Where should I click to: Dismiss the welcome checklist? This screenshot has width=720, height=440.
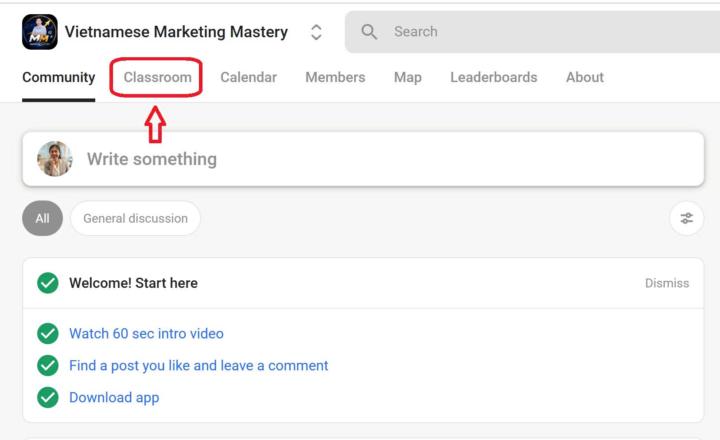click(x=667, y=283)
